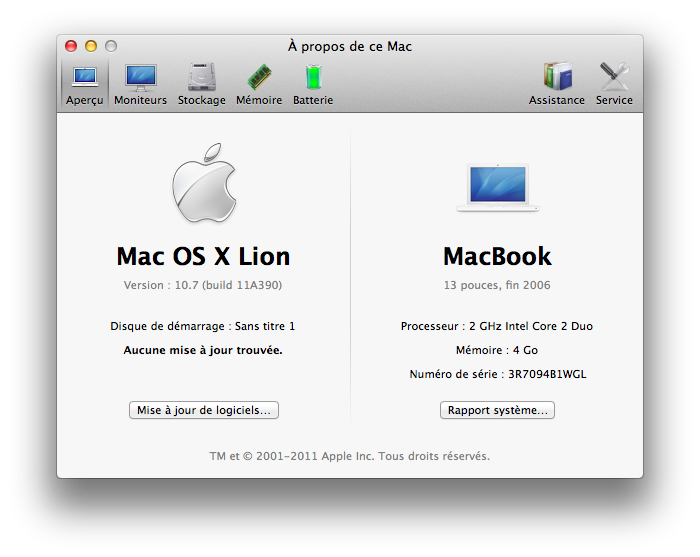Click the Numéro de série line
Image resolution: width=700 pixels, height=557 pixels.
point(498,374)
